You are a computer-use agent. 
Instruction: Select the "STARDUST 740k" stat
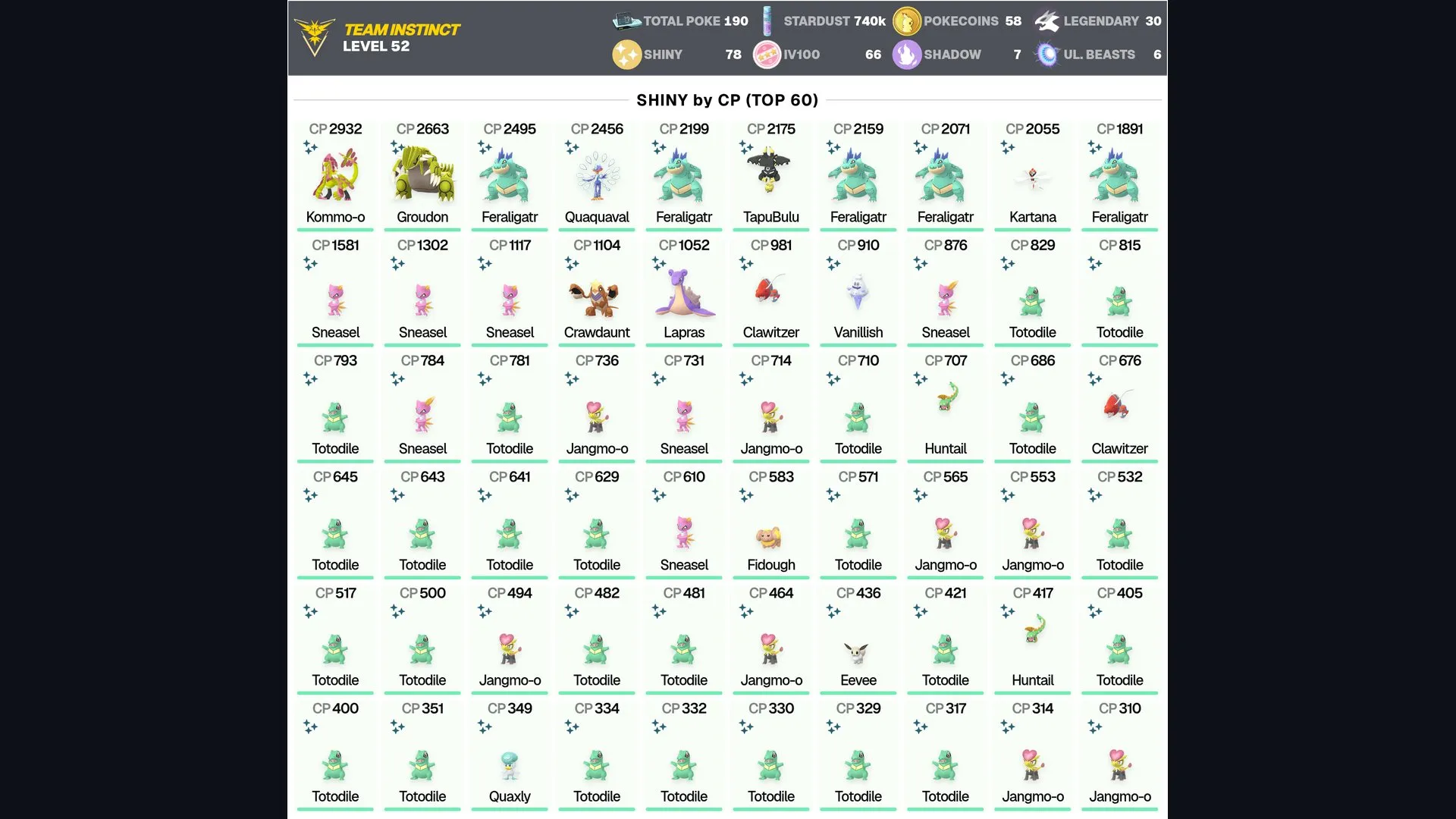(834, 21)
